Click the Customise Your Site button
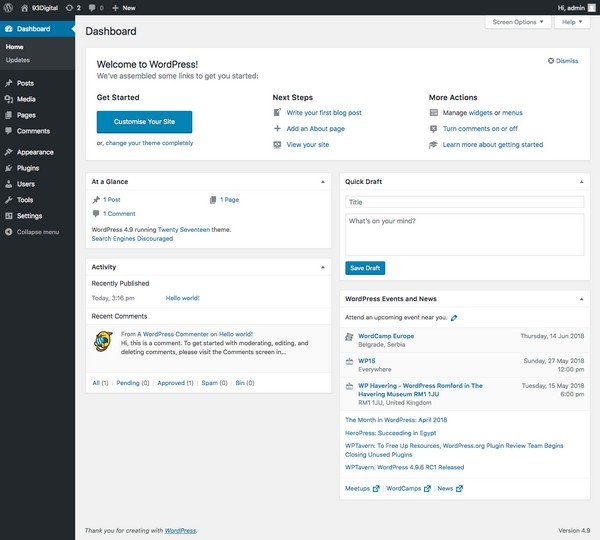Image resolution: width=600 pixels, height=540 pixels. [x=144, y=122]
